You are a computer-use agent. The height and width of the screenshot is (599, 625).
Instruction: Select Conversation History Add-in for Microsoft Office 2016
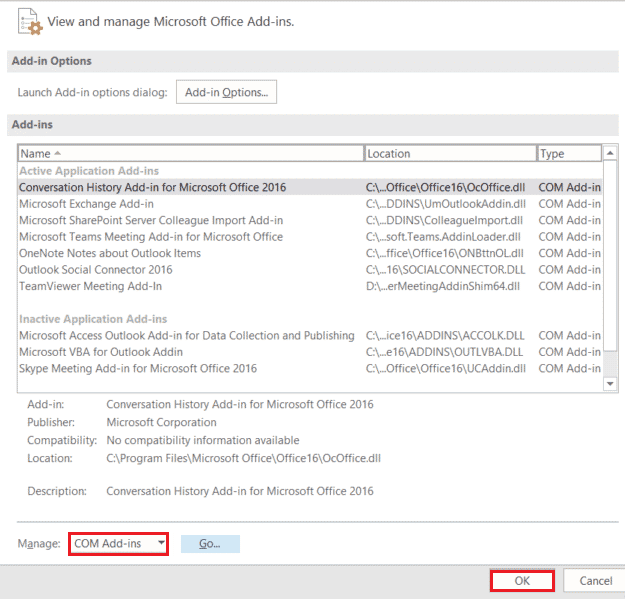point(310,187)
